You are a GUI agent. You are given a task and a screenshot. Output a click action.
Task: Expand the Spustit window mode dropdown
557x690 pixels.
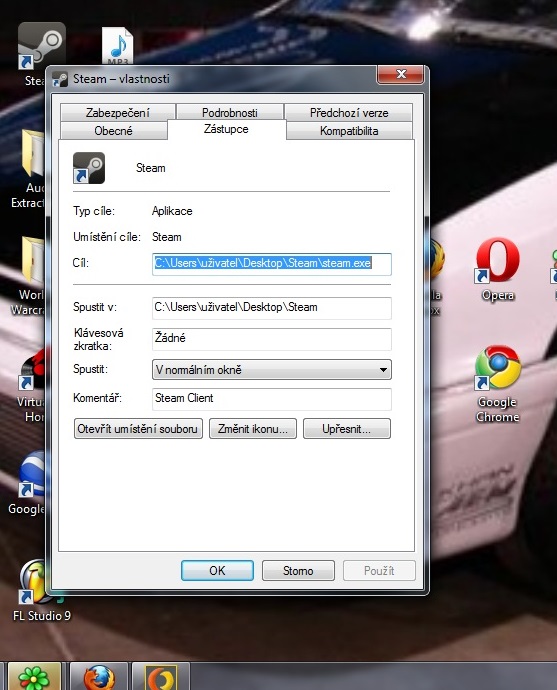271,370
